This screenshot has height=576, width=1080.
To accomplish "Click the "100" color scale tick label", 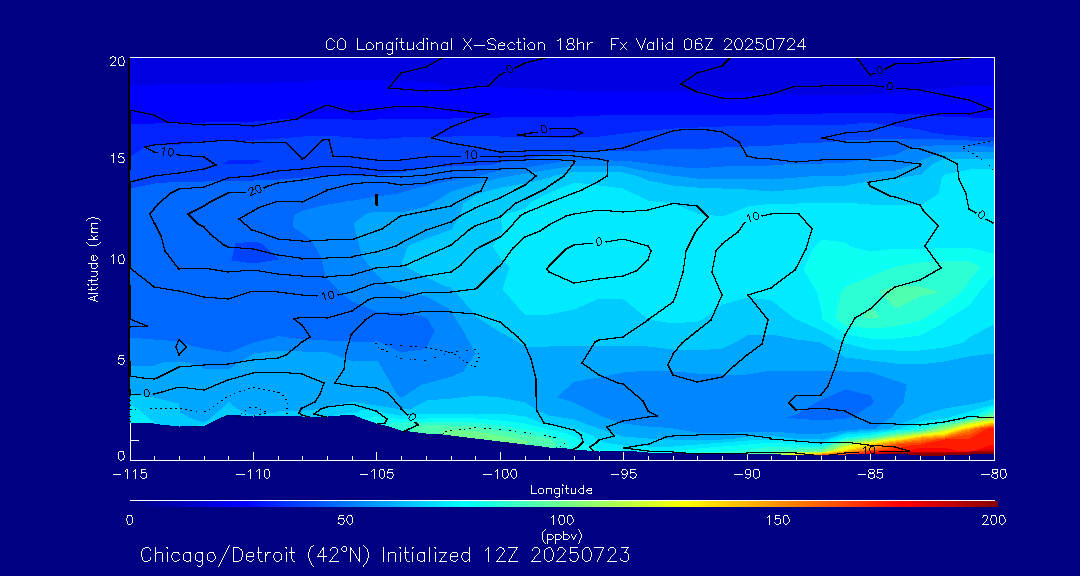I will pos(561,520).
